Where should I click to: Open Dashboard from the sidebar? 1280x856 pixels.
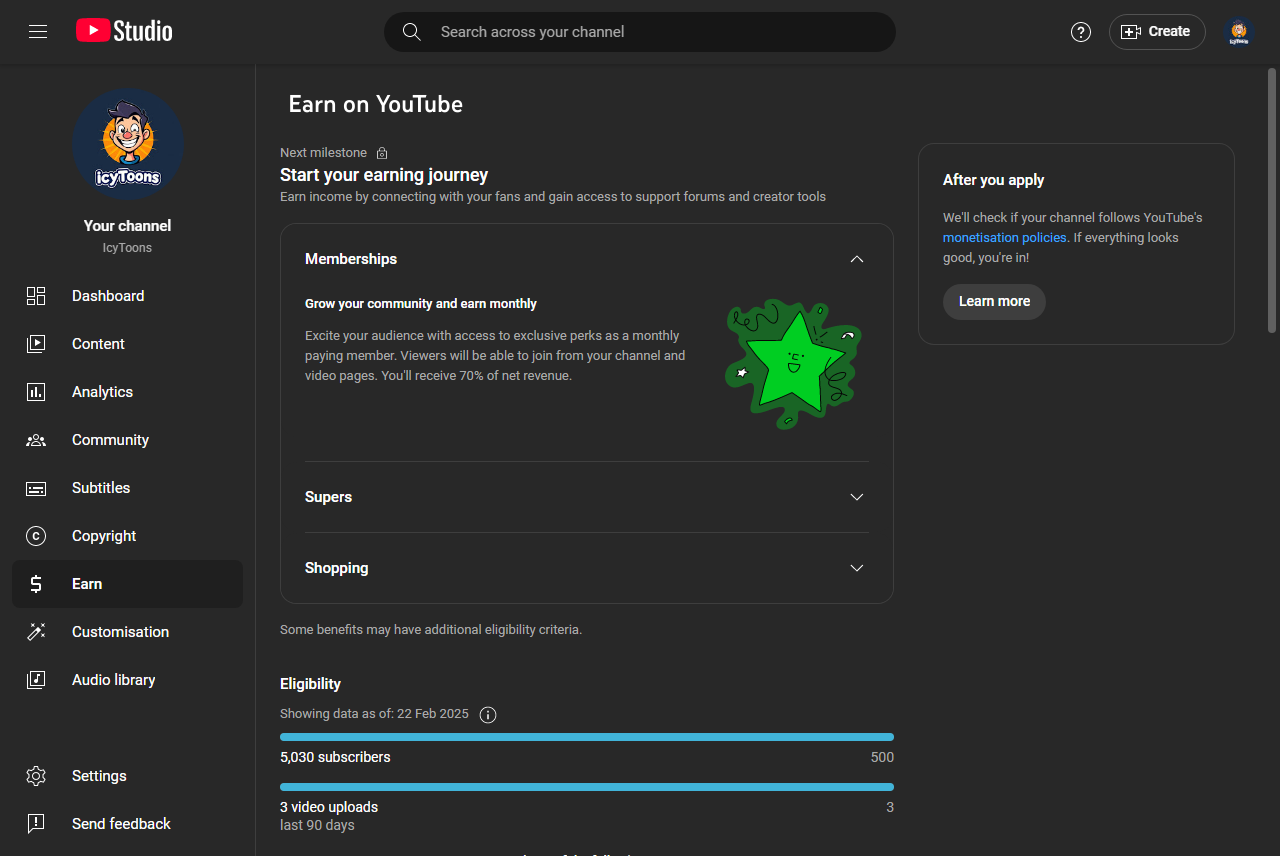[x=127, y=296]
